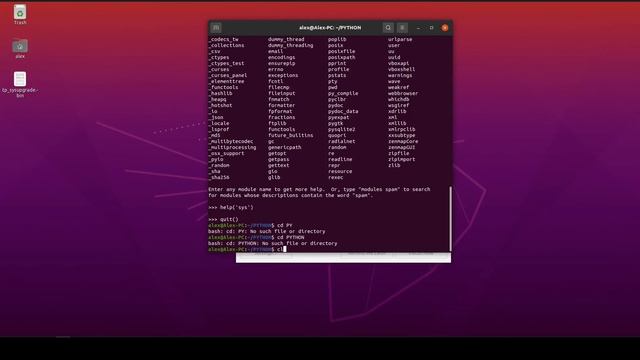
Task: Click the '_codecs_tw' module name
Action: tap(223, 40)
